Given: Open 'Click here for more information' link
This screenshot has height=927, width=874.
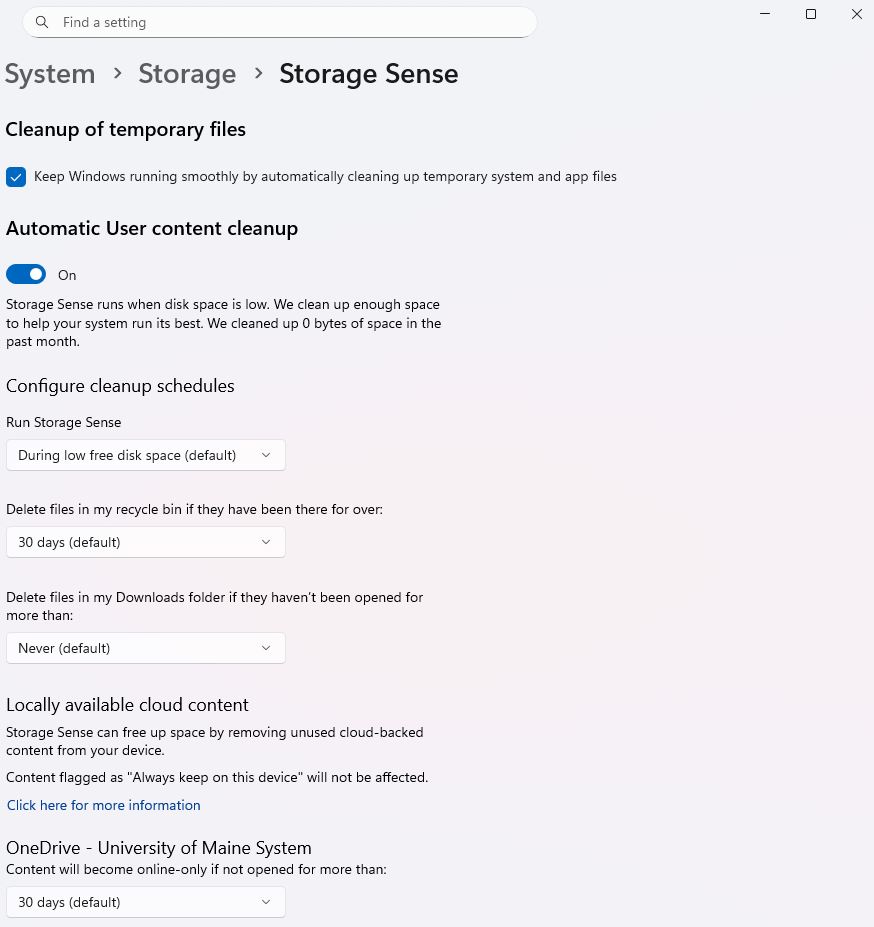Looking at the screenshot, I should (x=104, y=805).
